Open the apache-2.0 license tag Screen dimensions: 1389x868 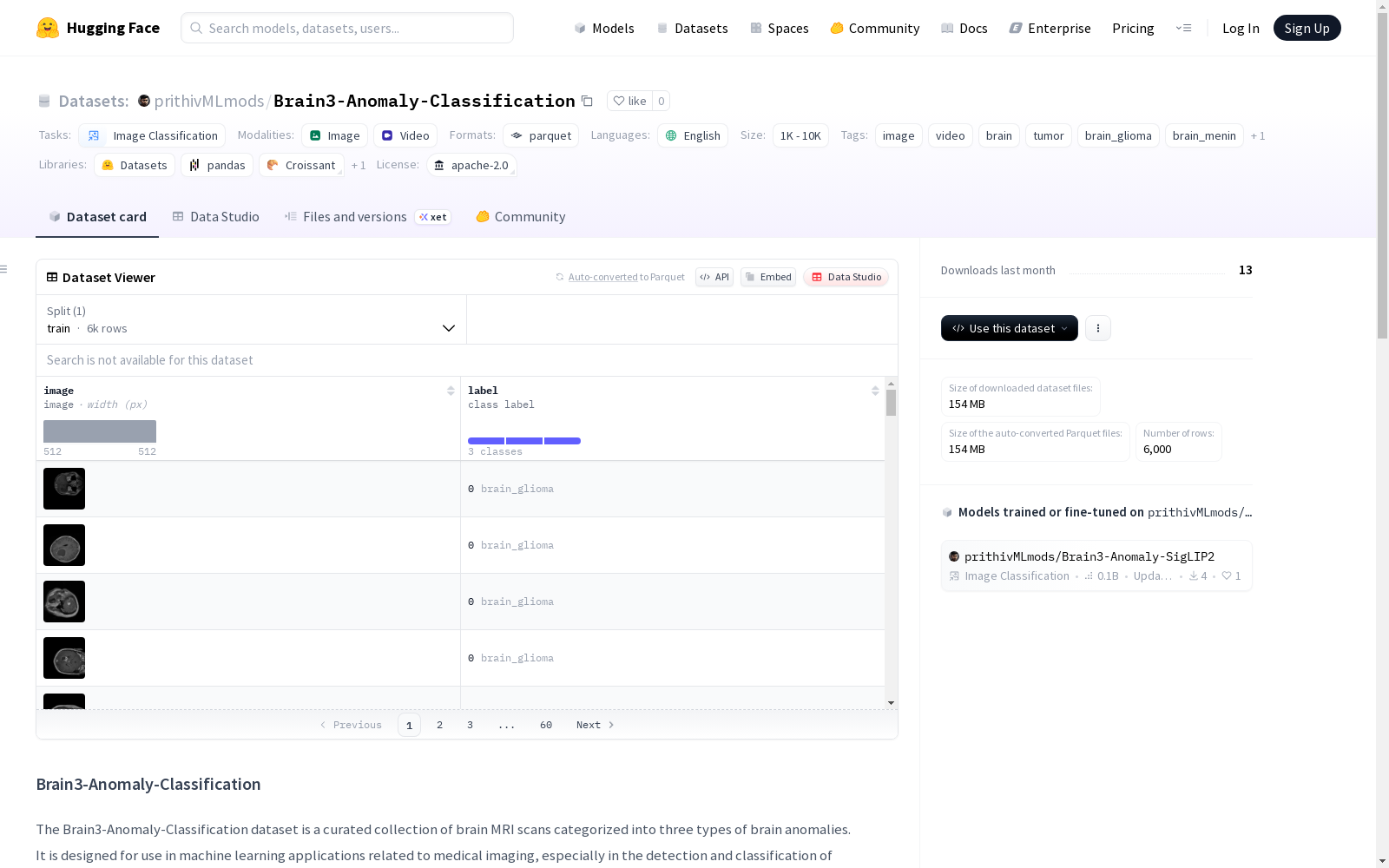(471, 165)
